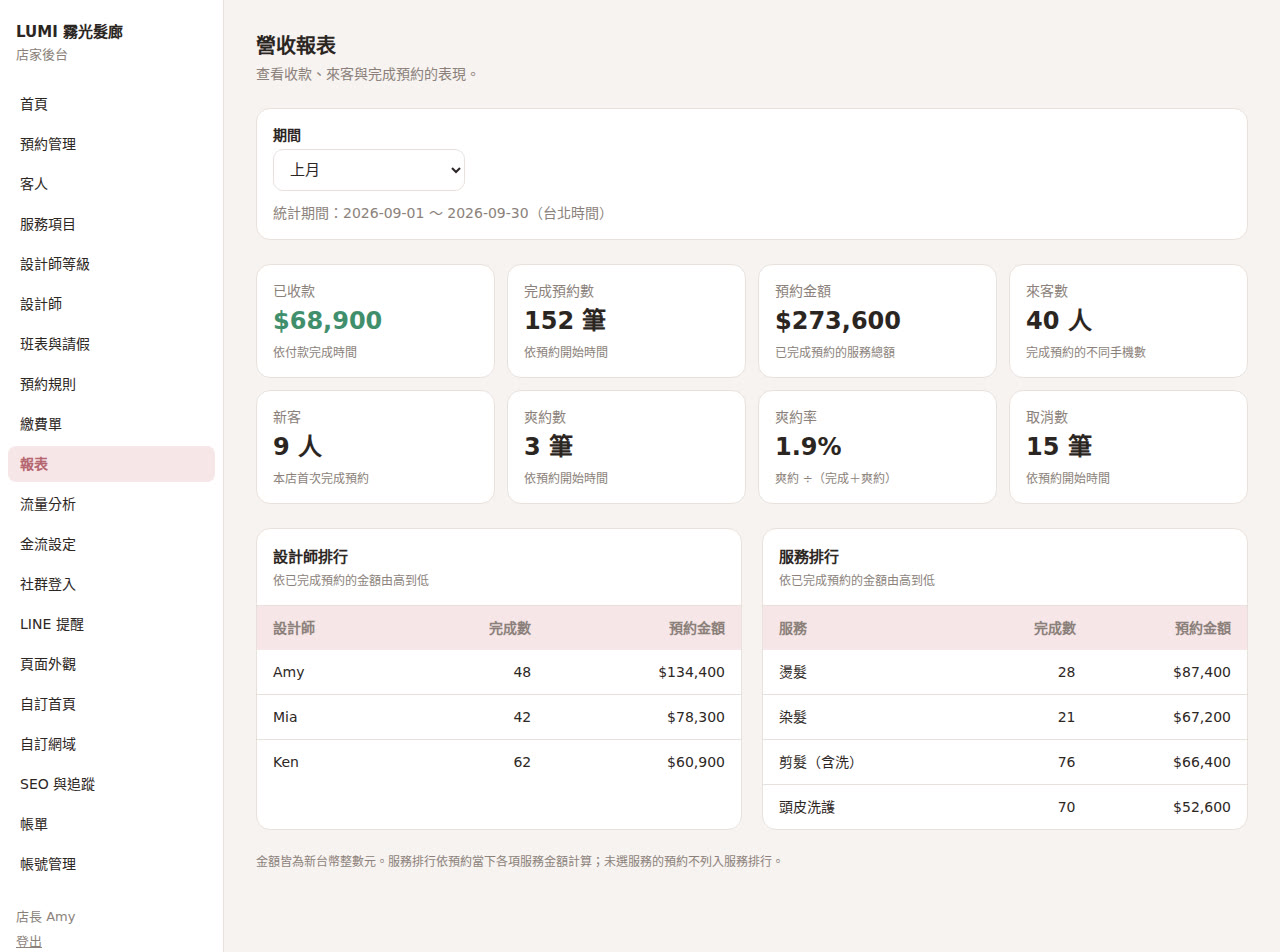Click the 152 筆 completed bookings value

[565, 321]
